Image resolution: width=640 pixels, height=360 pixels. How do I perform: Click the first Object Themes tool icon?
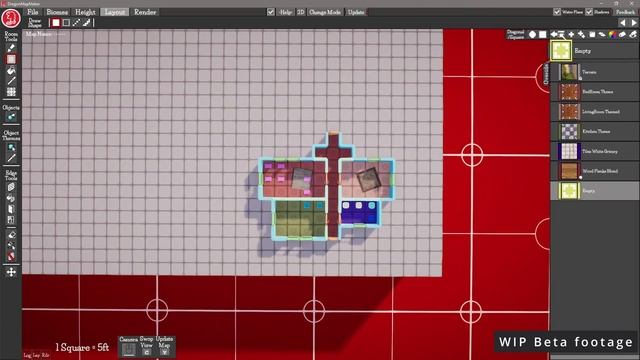pos(11,147)
